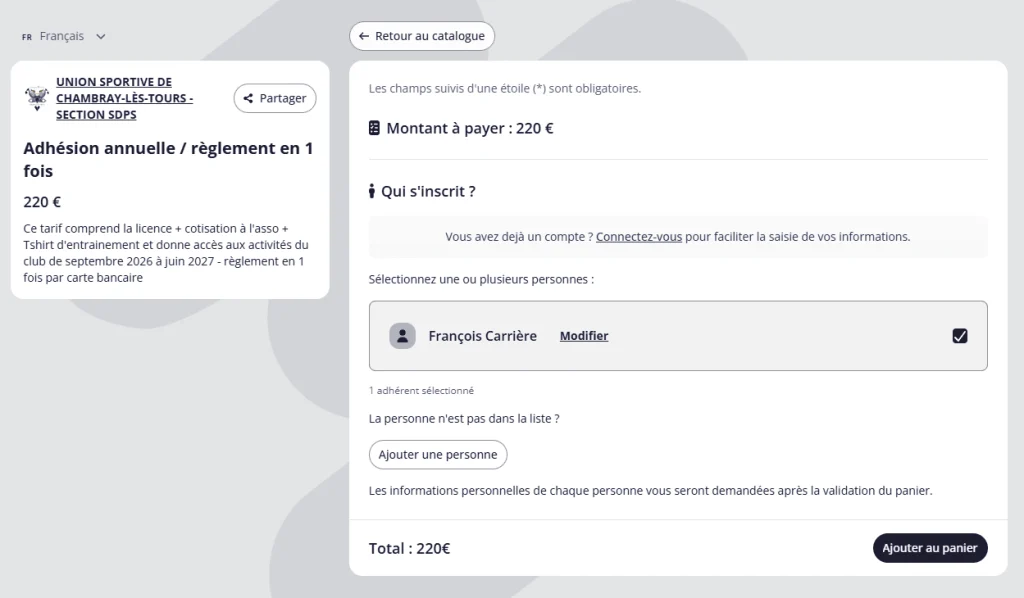1024x598 pixels.
Task: Click the receipt icon beside Montant à payer
Action: pyautogui.click(x=374, y=128)
